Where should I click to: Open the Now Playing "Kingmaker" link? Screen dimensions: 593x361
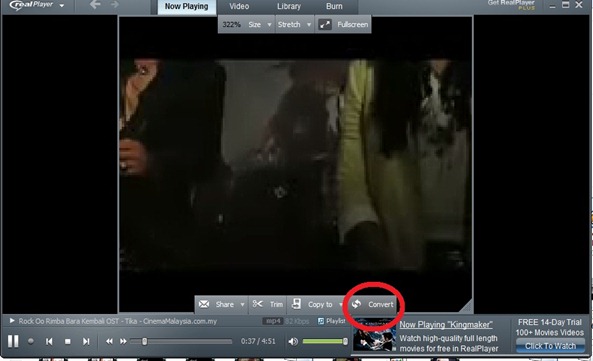click(446, 325)
